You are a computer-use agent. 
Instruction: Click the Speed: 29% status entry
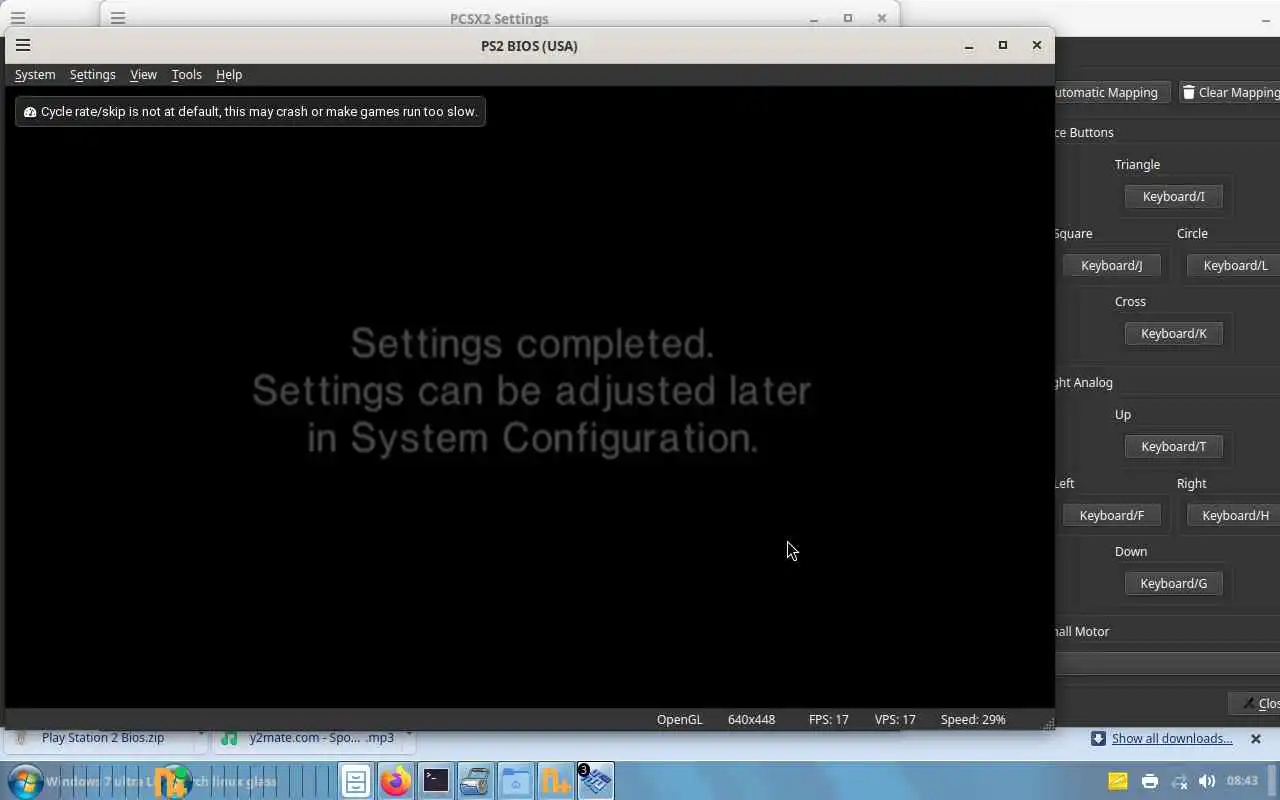click(973, 719)
